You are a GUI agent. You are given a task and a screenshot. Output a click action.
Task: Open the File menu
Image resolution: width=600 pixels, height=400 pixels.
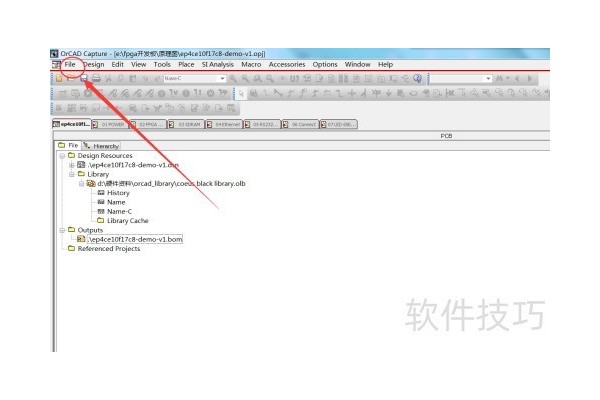70,64
